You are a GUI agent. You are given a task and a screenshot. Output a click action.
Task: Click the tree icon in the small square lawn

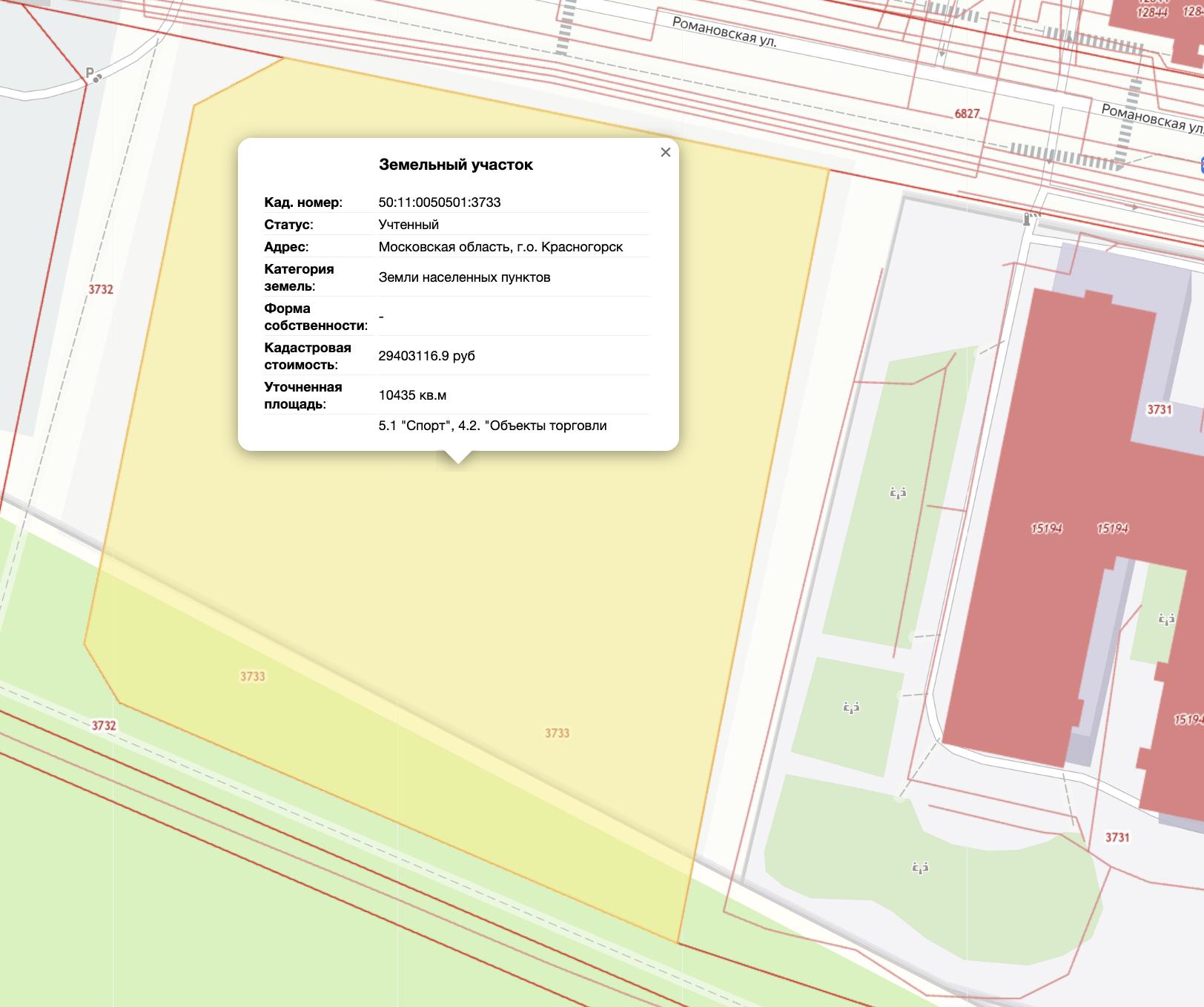point(851,707)
